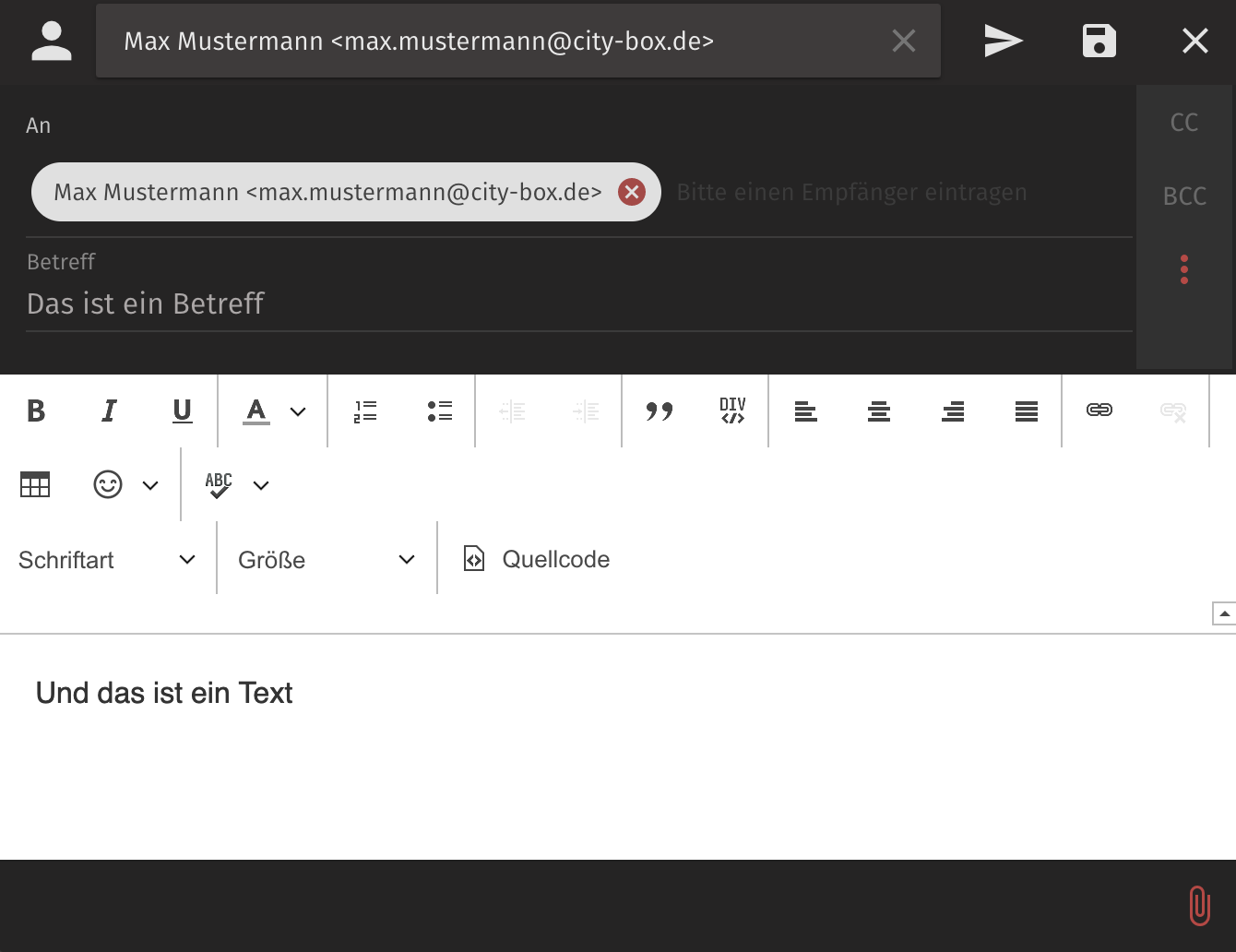The image size is (1236, 952).
Task: Save the draft using the floppy disk icon
Action: coord(1099,41)
